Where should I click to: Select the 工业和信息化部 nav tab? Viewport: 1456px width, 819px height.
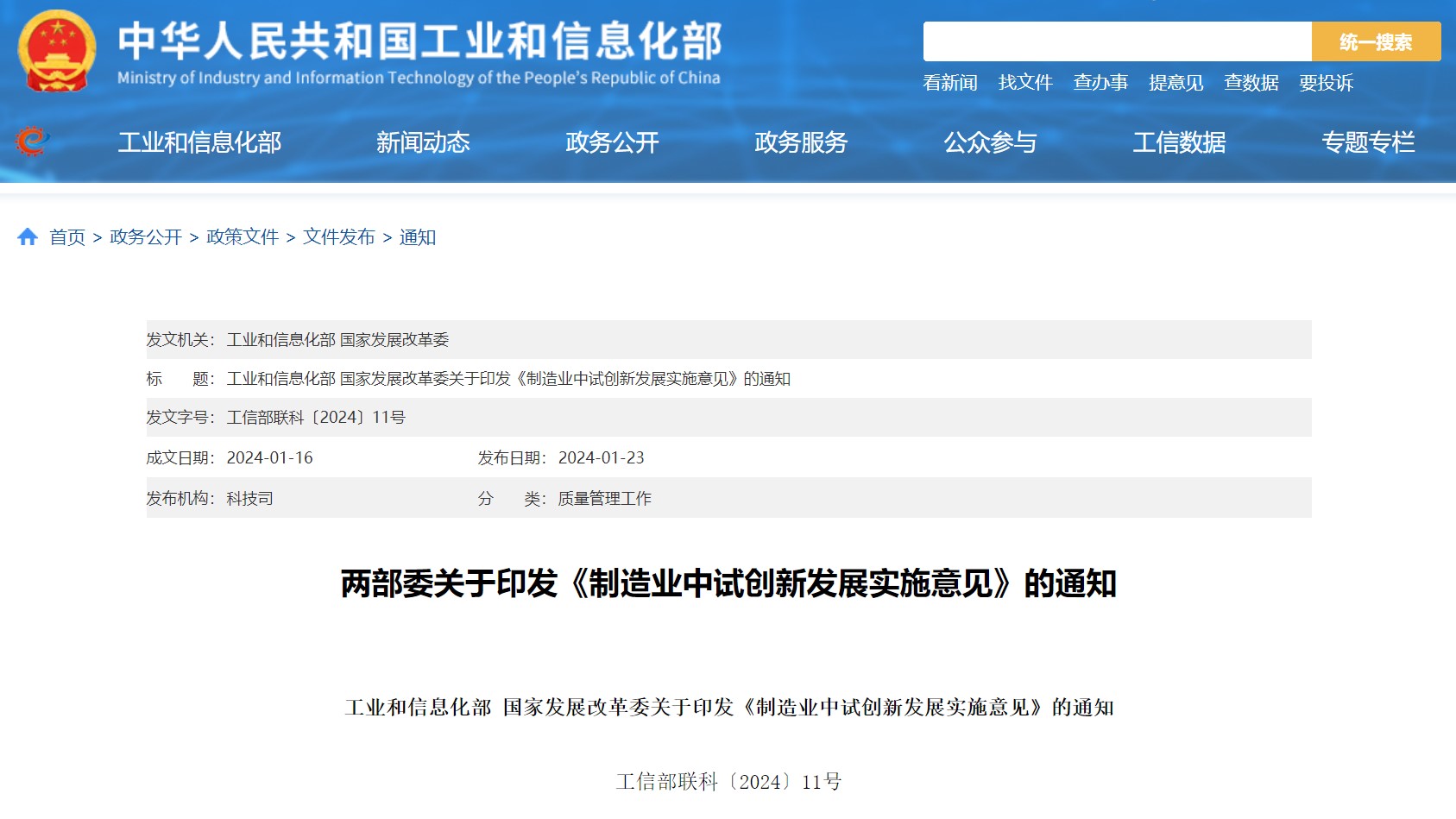[x=200, y=143]
